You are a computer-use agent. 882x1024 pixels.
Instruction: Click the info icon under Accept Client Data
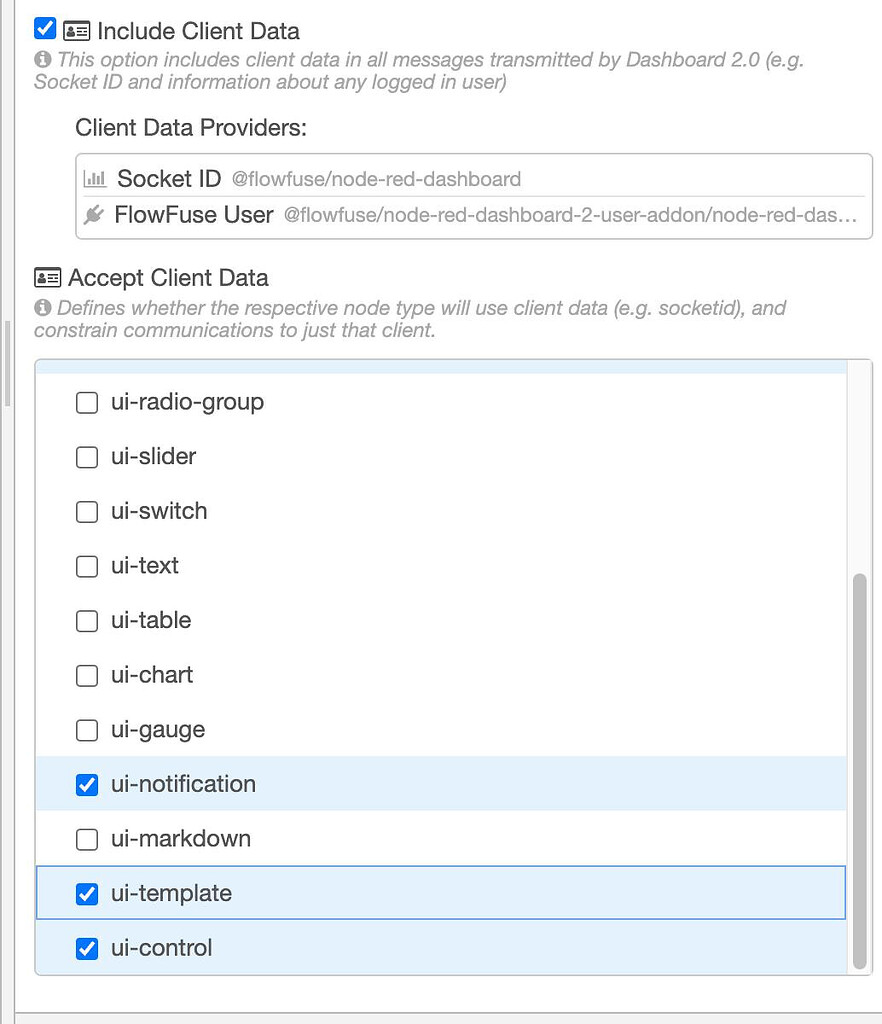[42, 308]
